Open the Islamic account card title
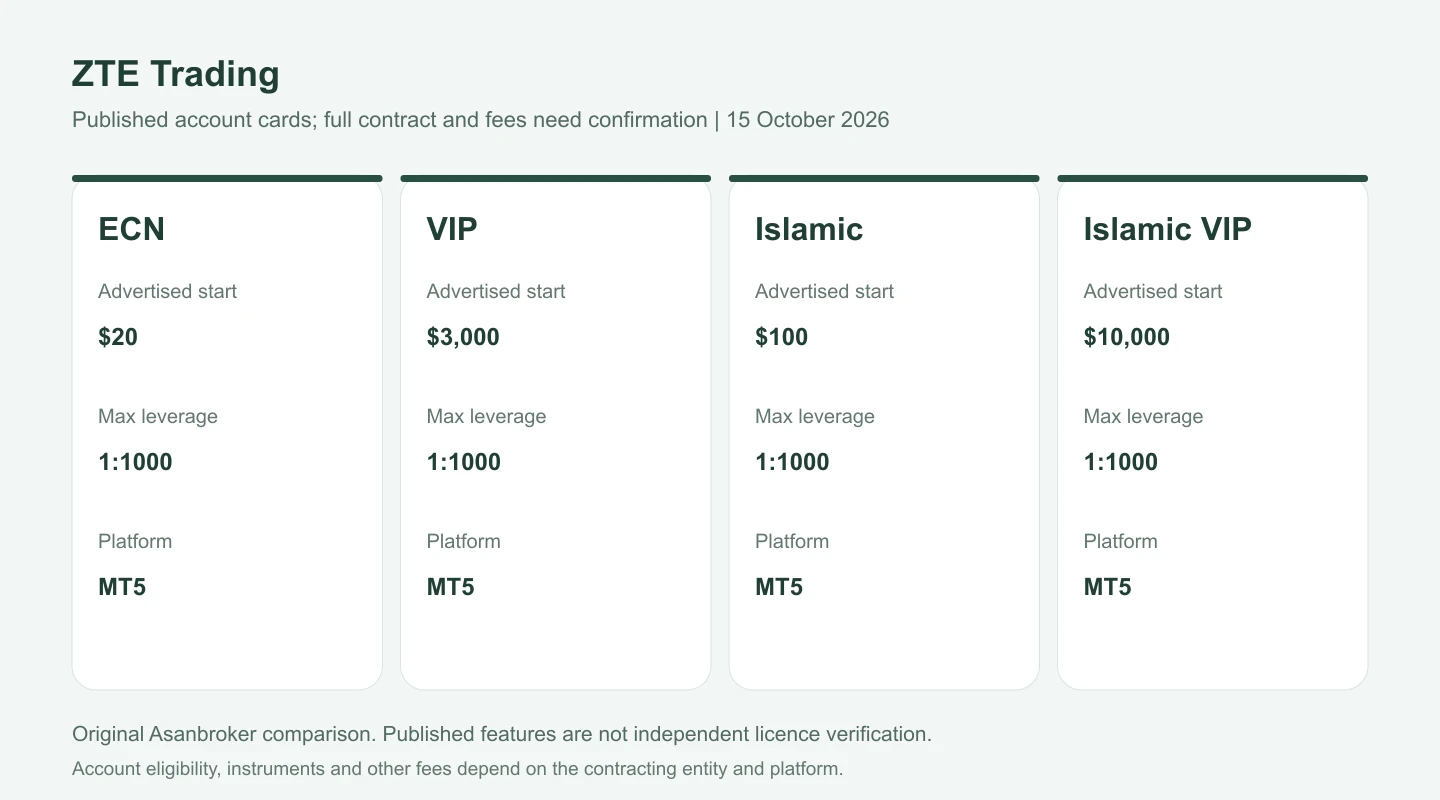This screenshot has height=800, width=1440. [x=809, y=229]
